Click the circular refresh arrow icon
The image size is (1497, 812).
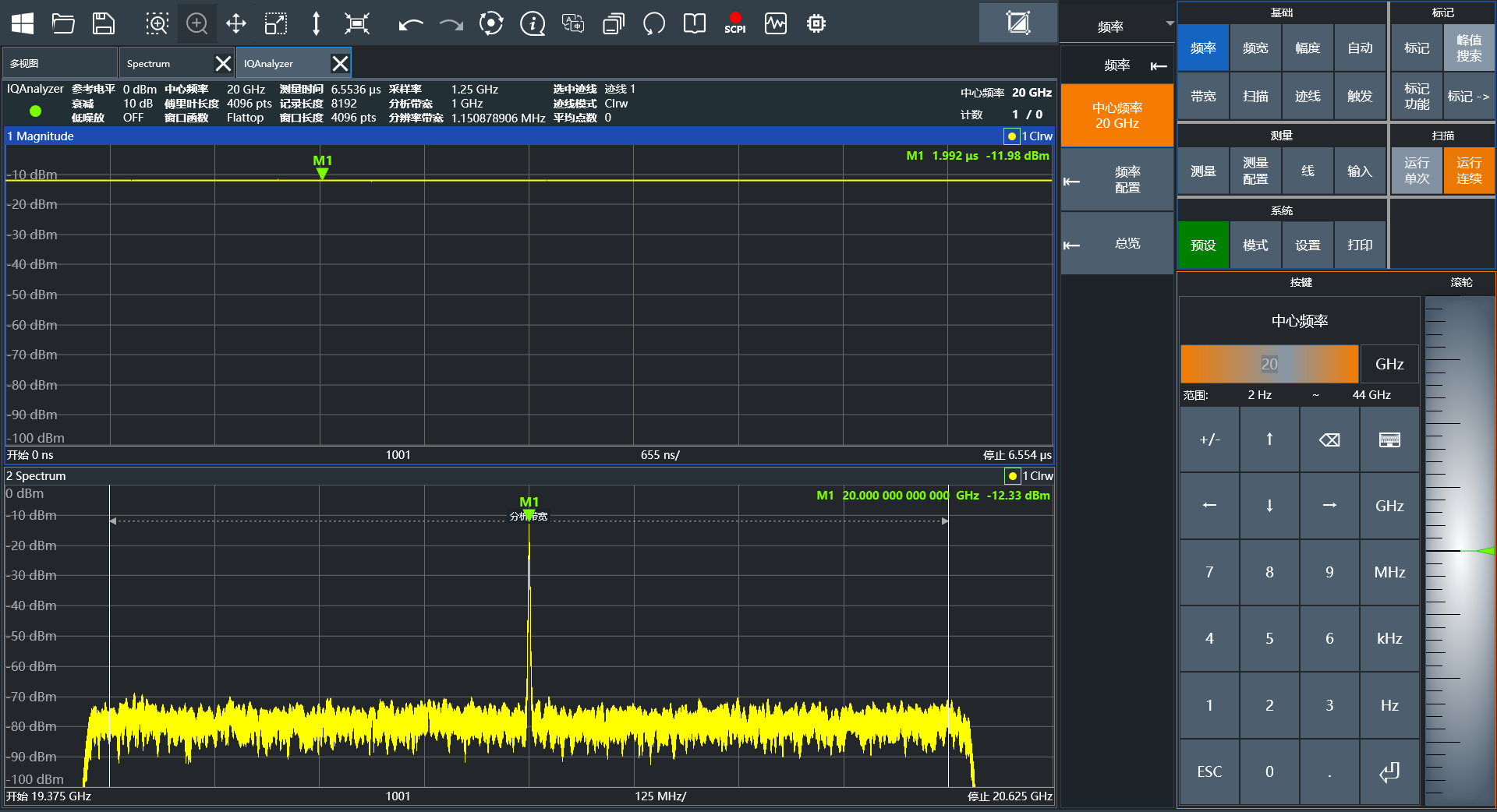pos(654,23)
